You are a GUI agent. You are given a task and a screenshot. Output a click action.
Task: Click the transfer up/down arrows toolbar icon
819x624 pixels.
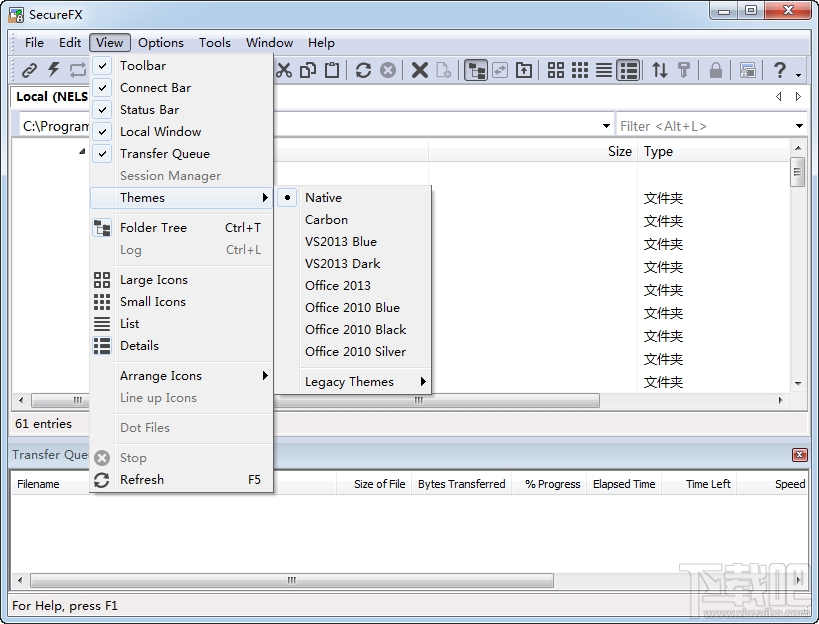click(x=659, y=70)
